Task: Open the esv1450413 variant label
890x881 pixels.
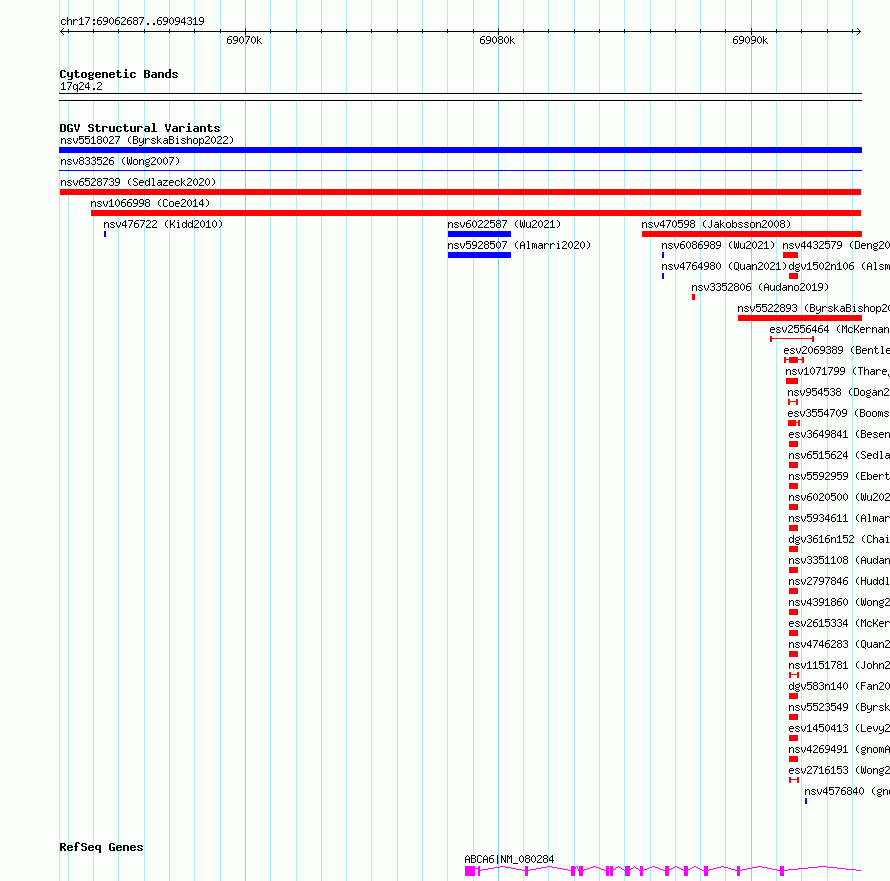Action: point(839,728)
